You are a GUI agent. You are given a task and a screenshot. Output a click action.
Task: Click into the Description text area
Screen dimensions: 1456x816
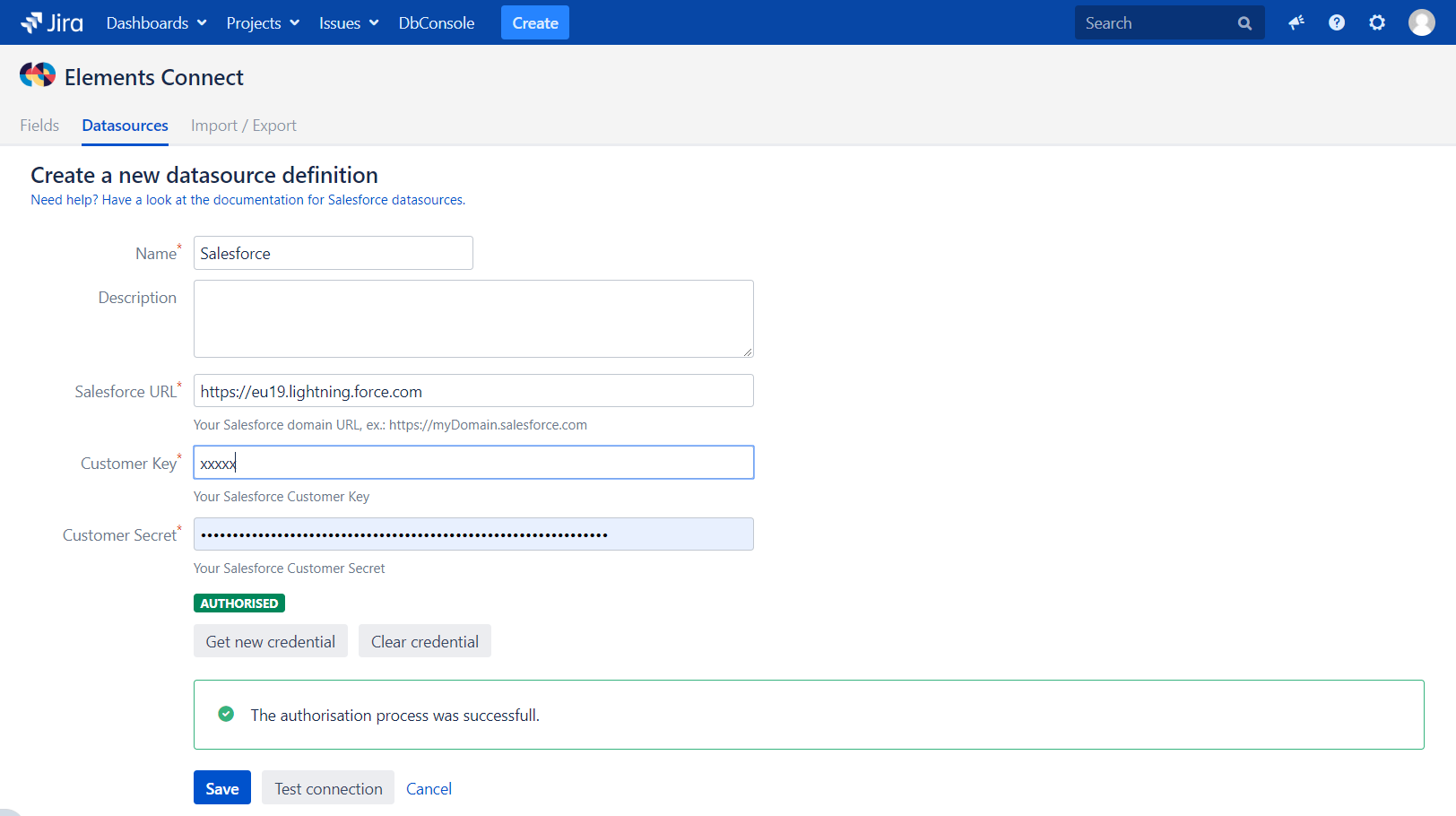[x=473, y=318]
